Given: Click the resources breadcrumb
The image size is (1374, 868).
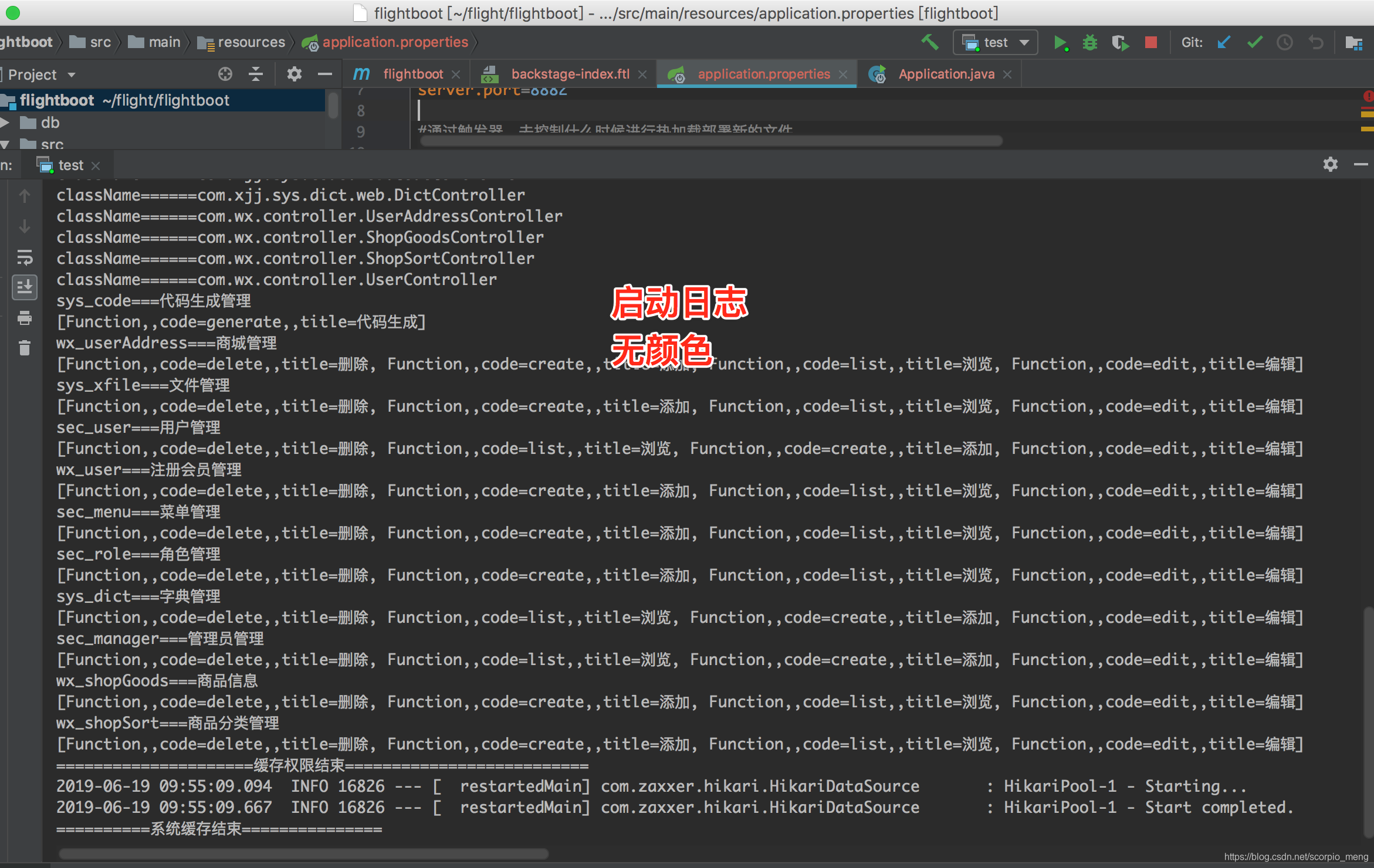Looking at the screenshot, I should click(251, 42).
